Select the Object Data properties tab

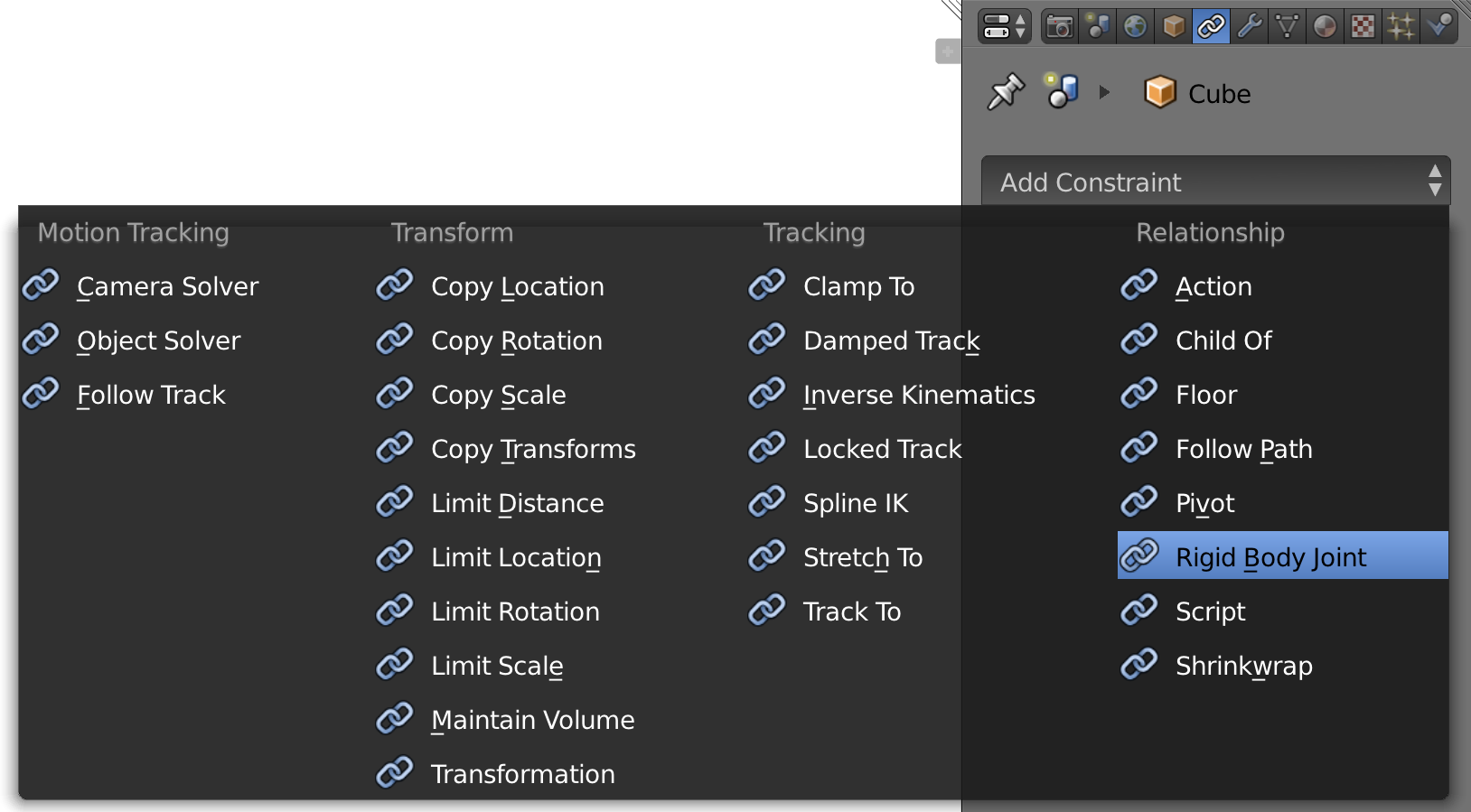(x=1287, y=26)
